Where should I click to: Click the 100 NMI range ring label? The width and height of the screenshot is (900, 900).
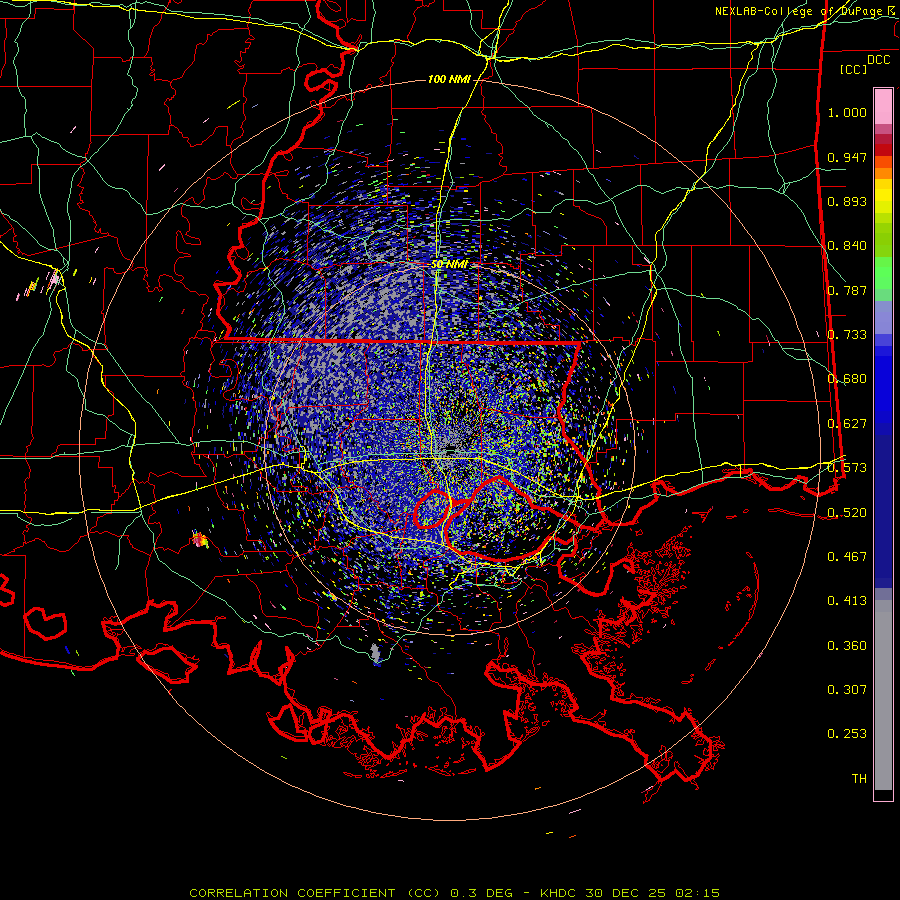click(449, 79)
